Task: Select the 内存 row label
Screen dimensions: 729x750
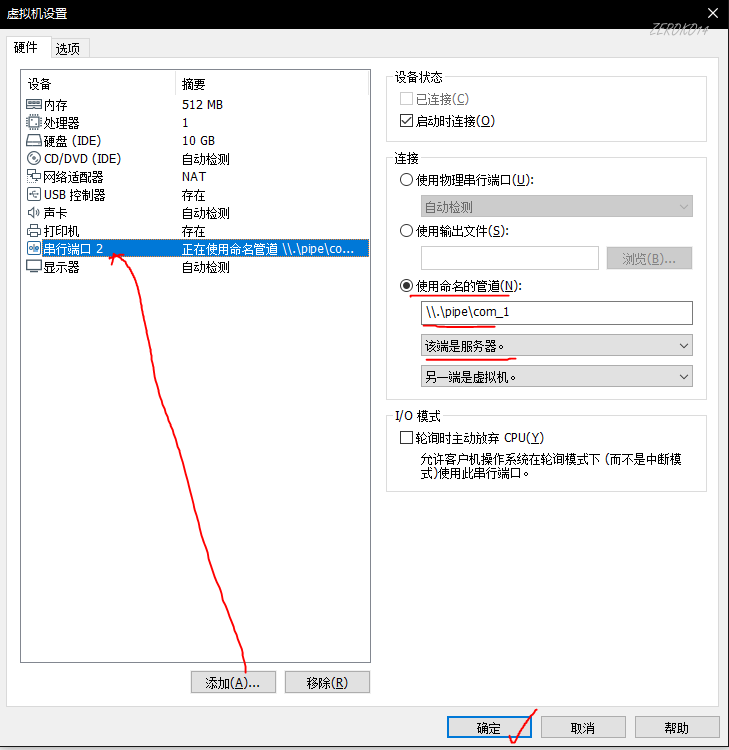Action: 55,105
